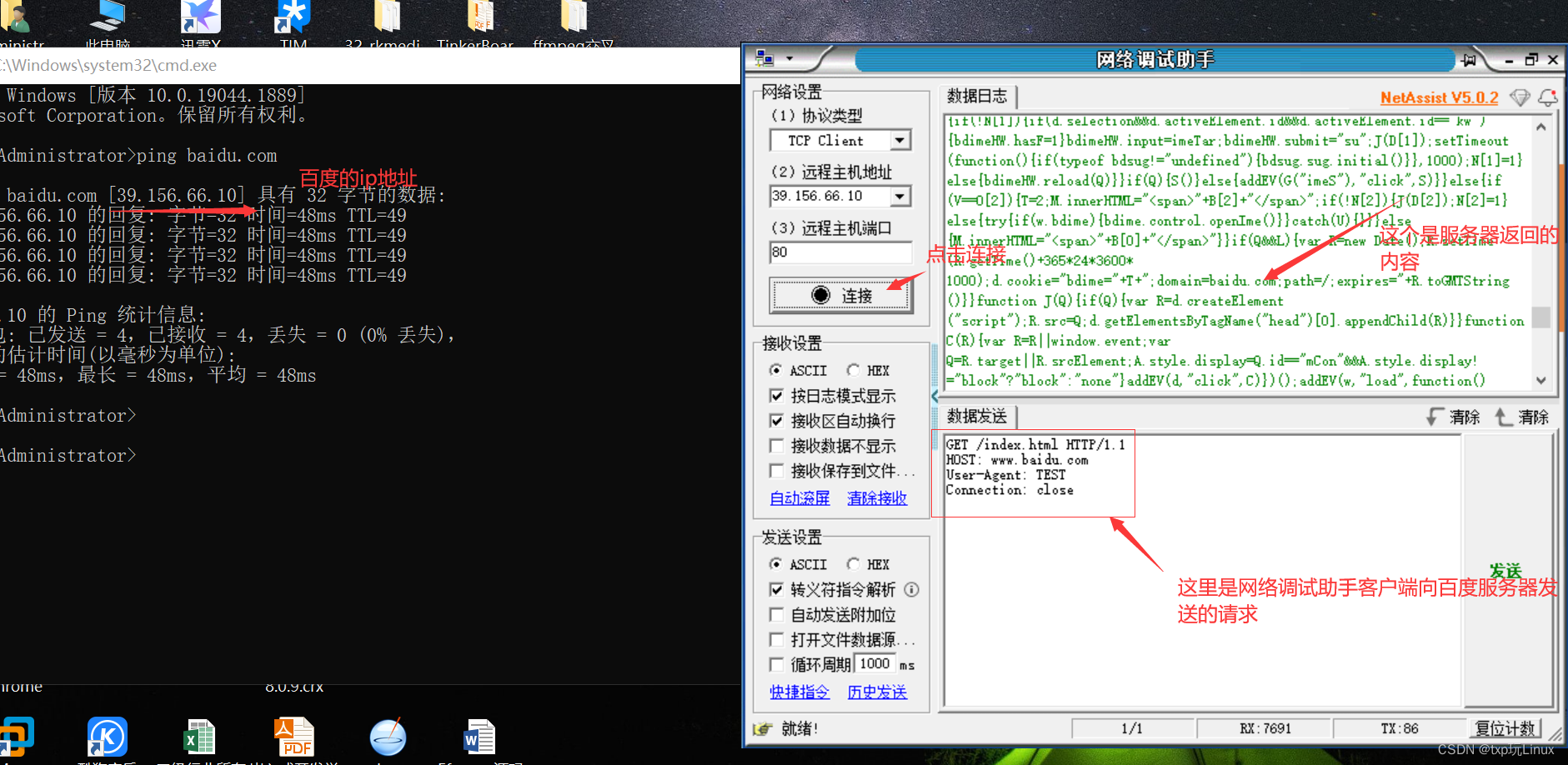The width and height of the screenshot is (1568, 765).
Task: Open the TinkerBoar folder on desktop
Action: click(476, 23)
